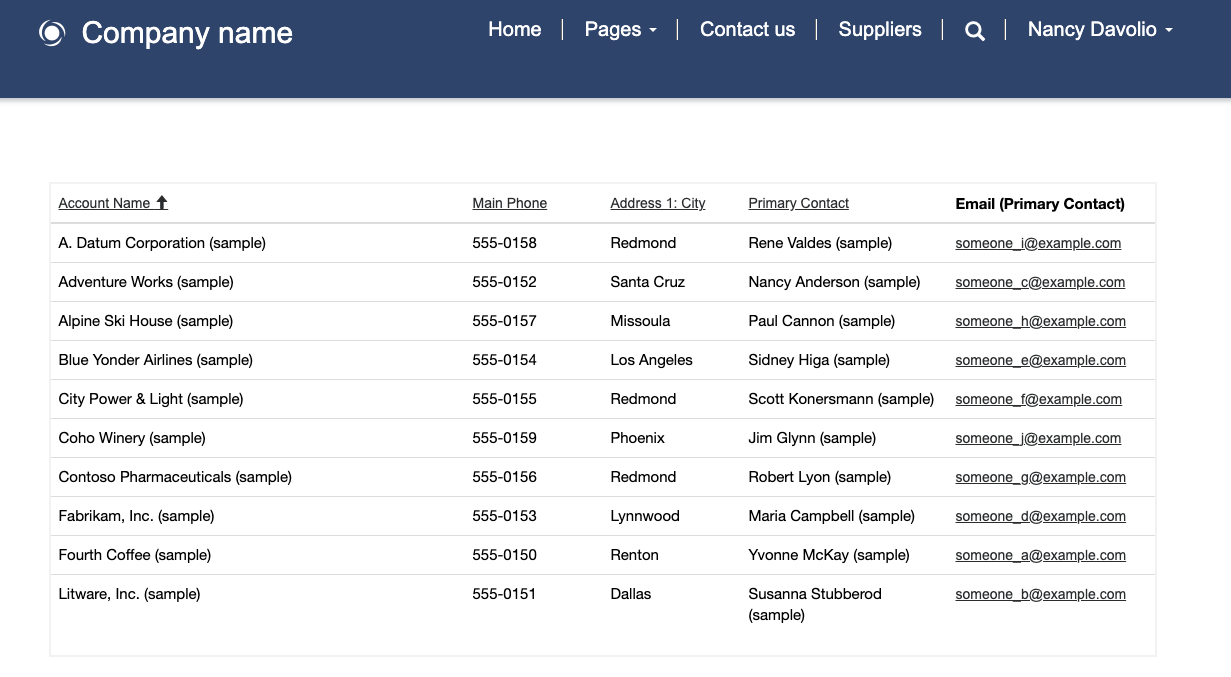Click someone_b@example.com link for Litware, Inc.
The height and width of the screenshot is (677, 1231).
[x=1040, y=594]
